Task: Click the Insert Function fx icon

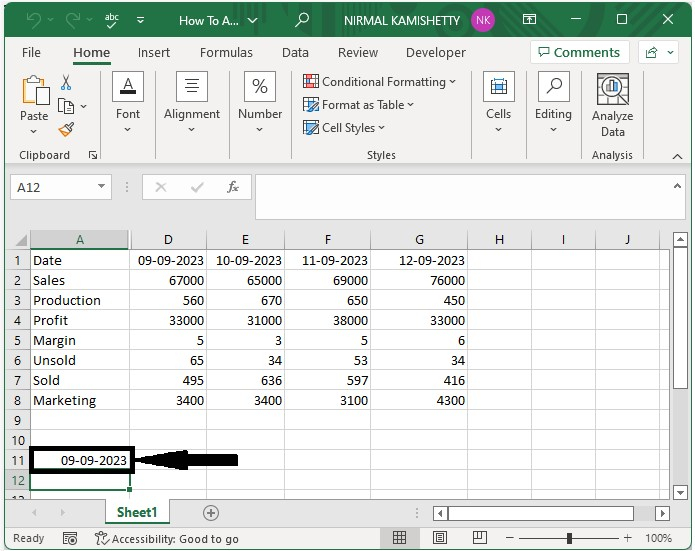Action: pos(232,187)
